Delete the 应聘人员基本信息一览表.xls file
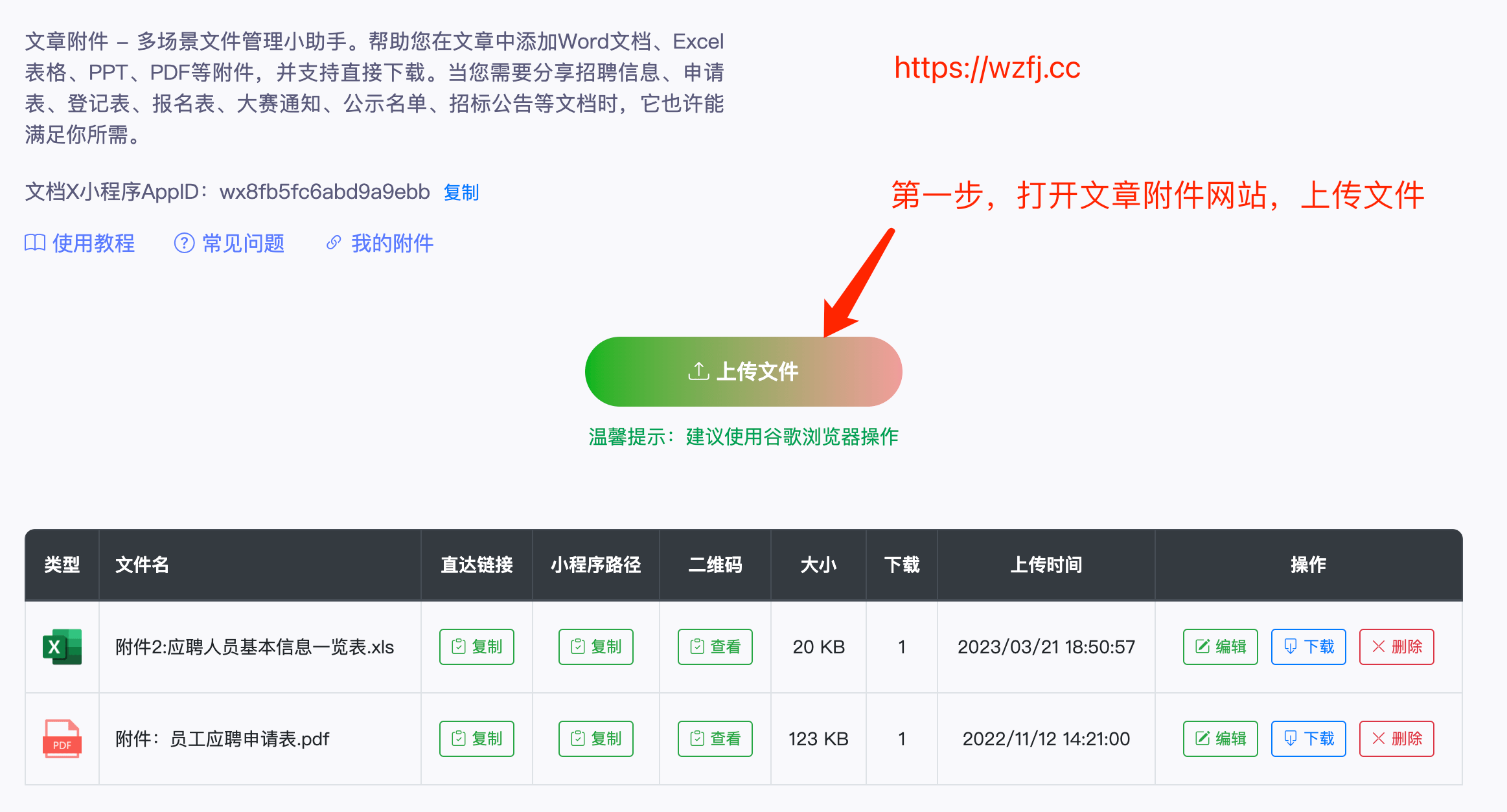1507x812 pixels. click(1397, 647)
